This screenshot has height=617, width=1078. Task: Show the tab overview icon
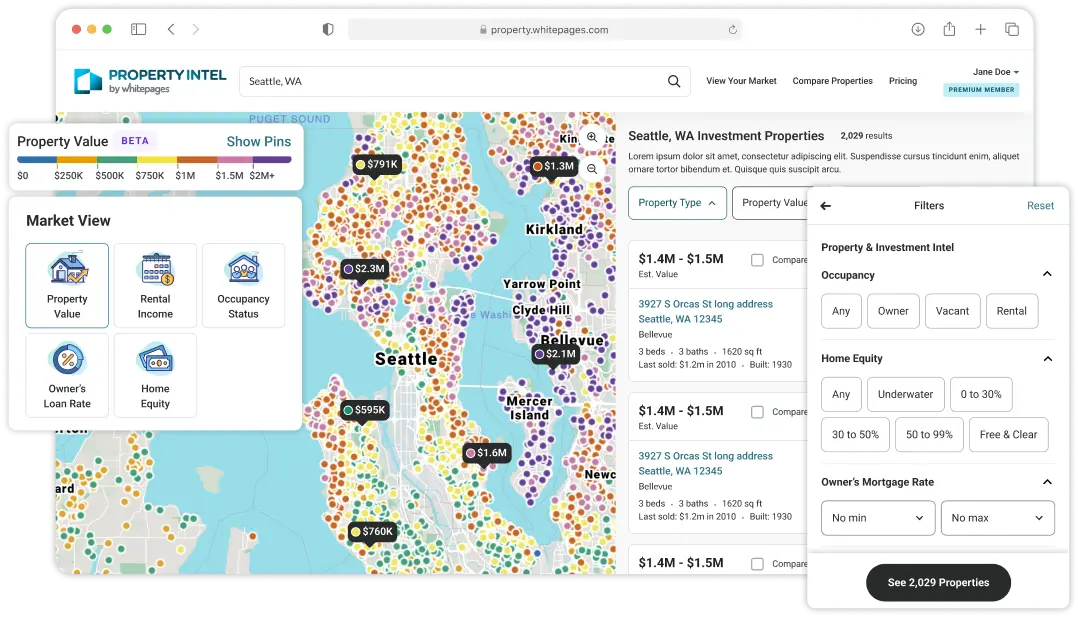(1012, 29)
